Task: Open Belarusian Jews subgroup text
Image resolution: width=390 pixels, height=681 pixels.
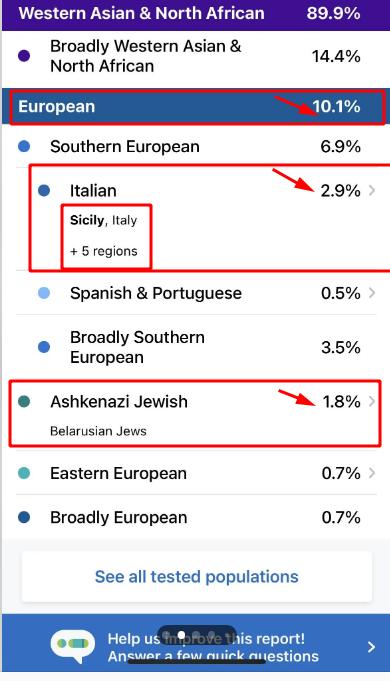Action: 98,431
